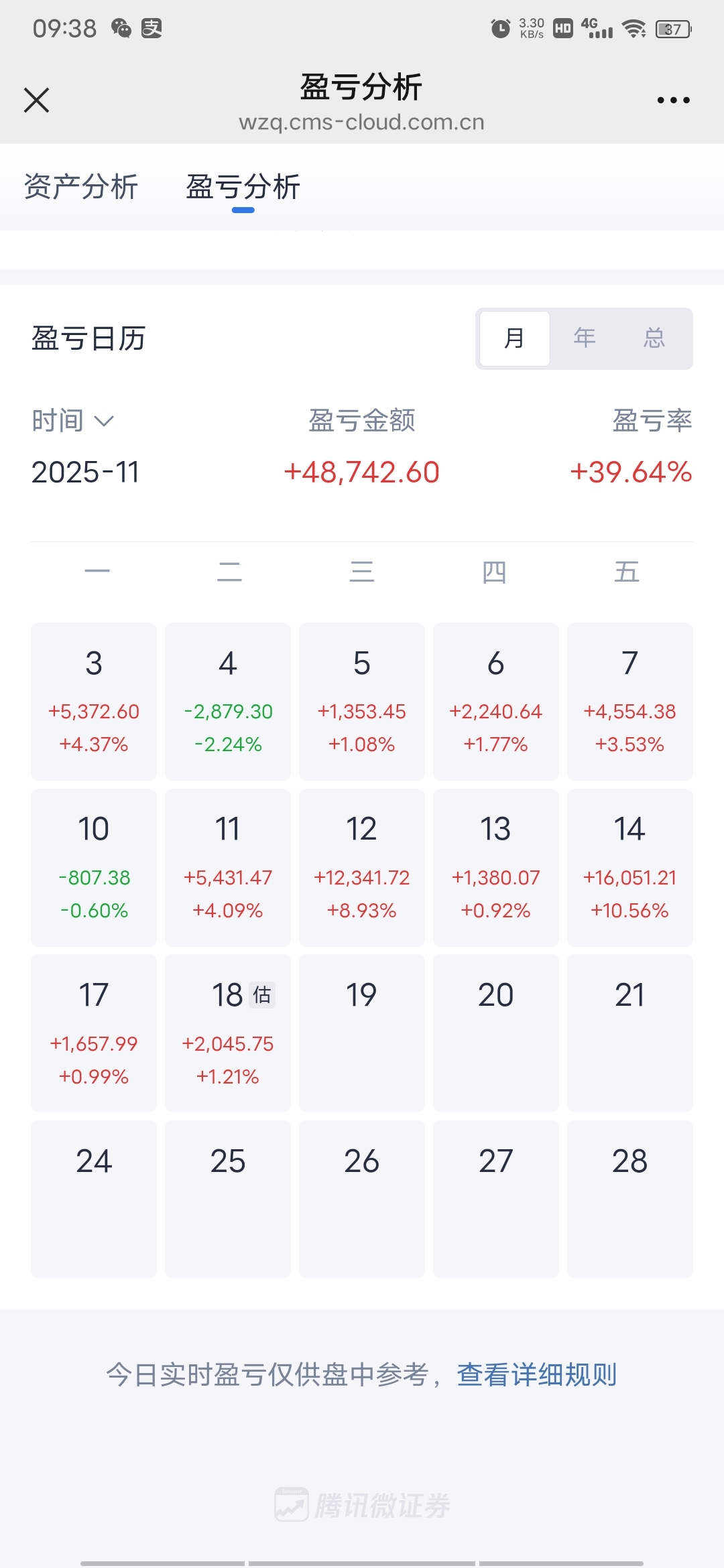Open the three-dot more options menu

(x=673, y=101)
